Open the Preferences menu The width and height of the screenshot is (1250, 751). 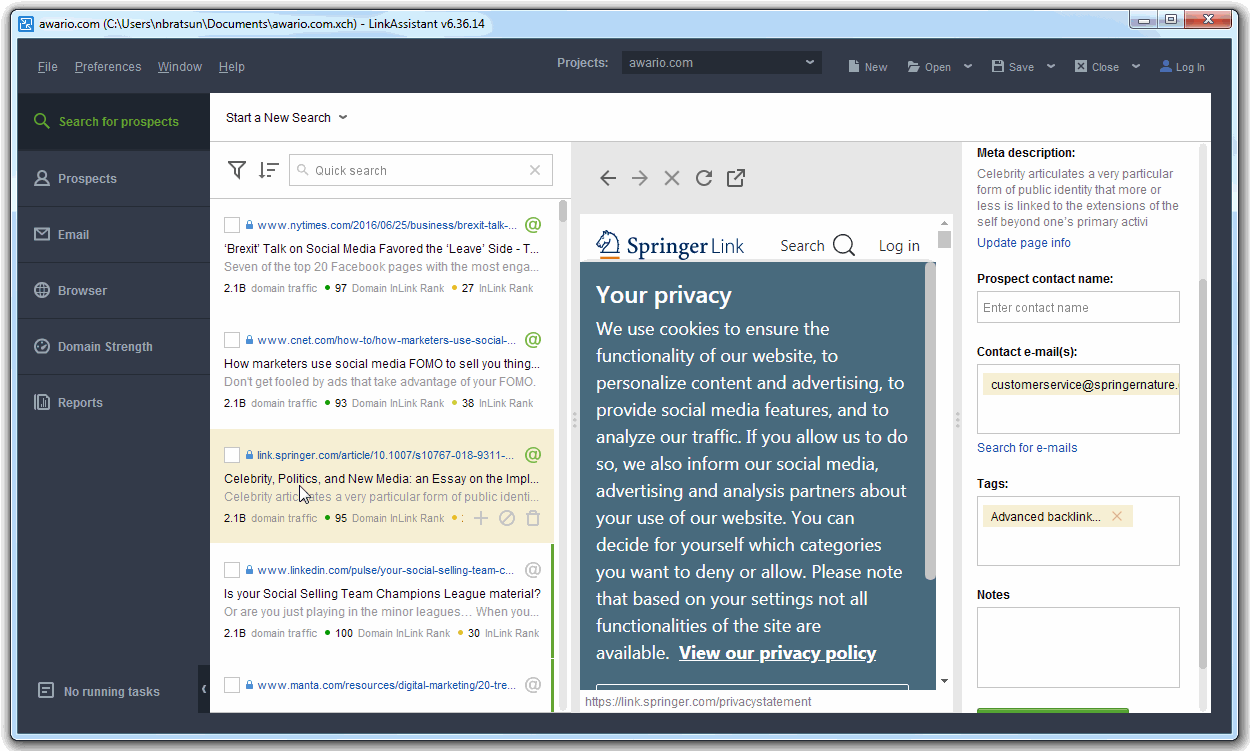(x=108, y=67)
